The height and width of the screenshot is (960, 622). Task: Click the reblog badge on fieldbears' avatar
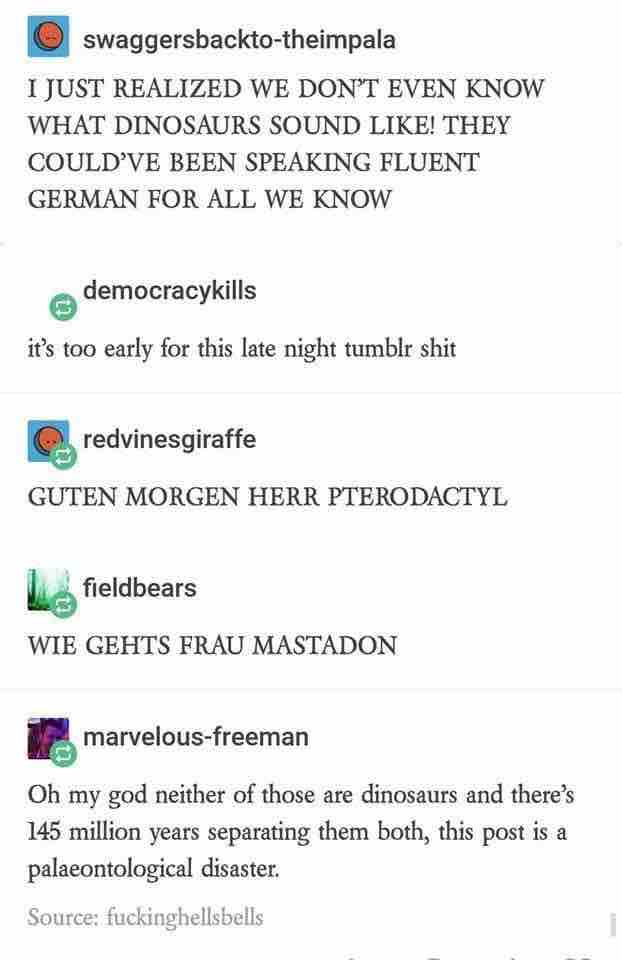point(63,605)
